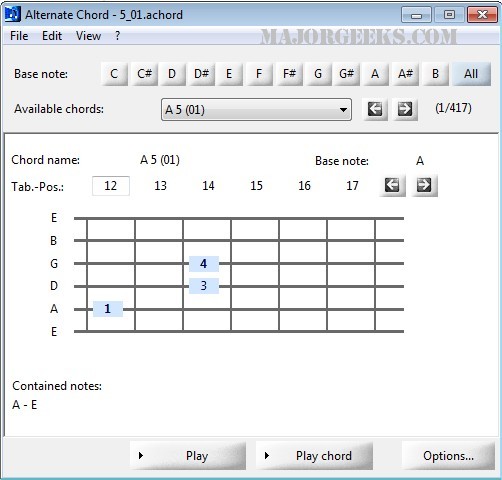Expand chord list via dropdown arrow
Viewport: 502px width, 480px height.
[x=343, y=110]
